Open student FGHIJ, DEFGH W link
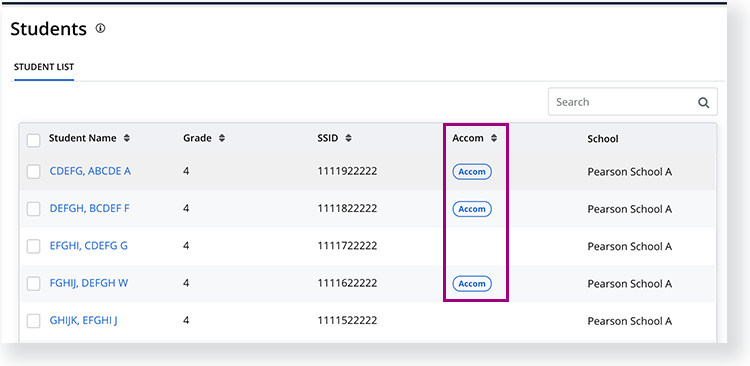 click(x=89, y=283)
